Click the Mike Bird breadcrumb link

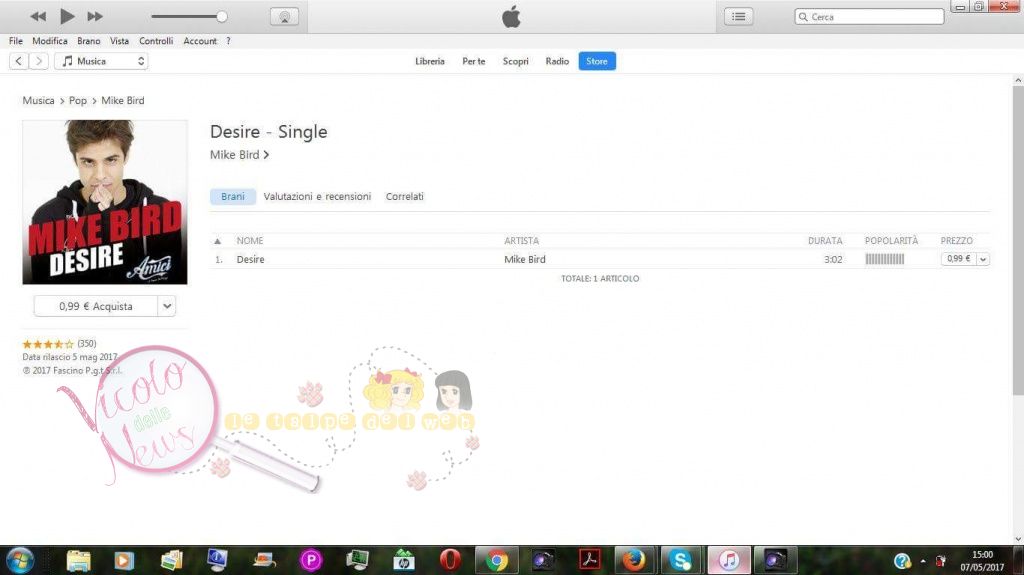(x=123, y=101)
